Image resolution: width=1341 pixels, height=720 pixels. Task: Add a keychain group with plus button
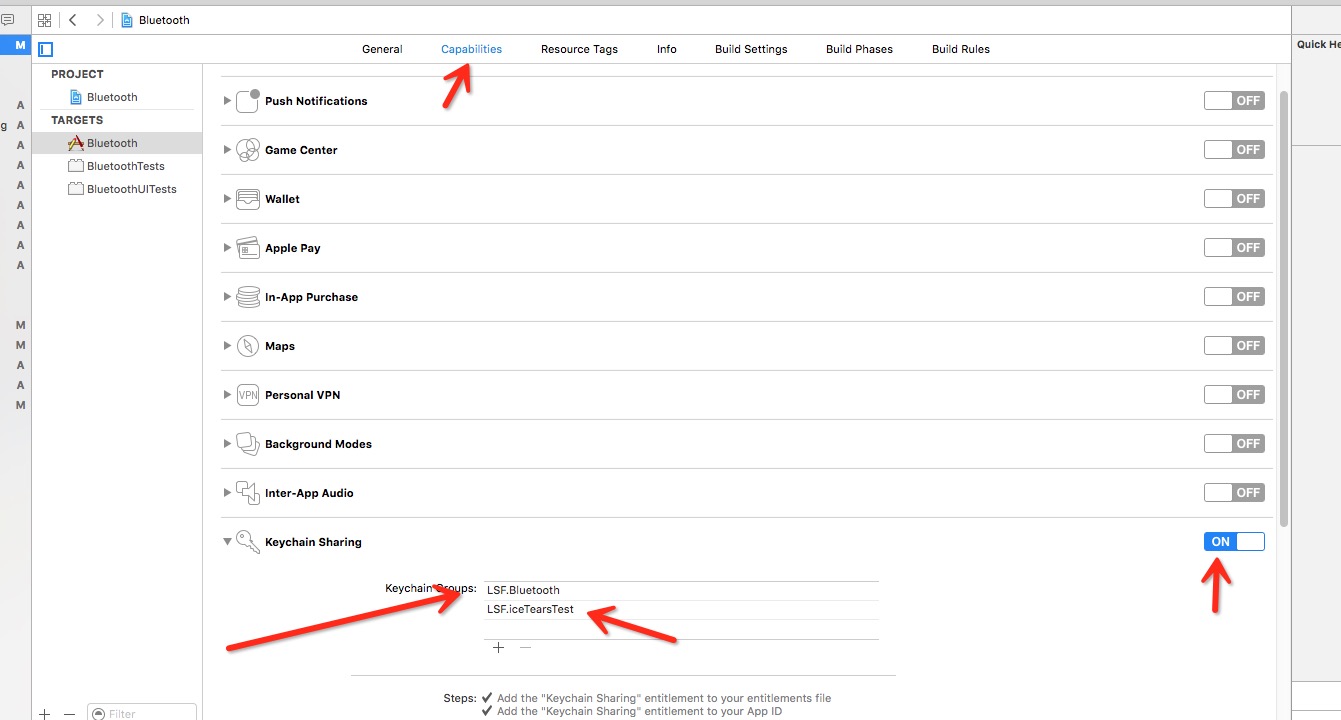point(498,648)
